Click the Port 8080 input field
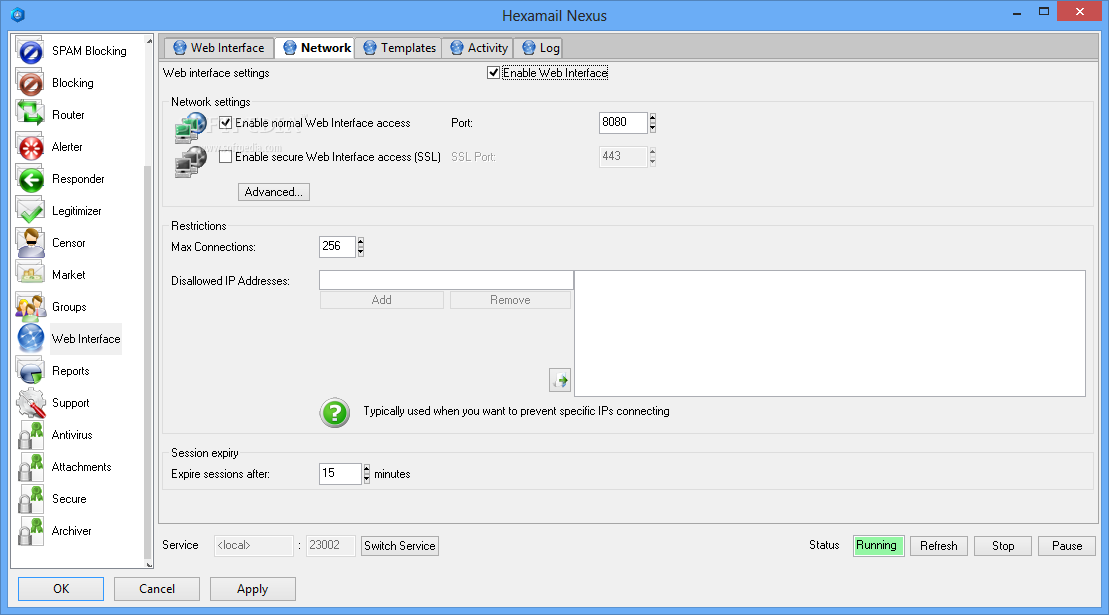The width and height of the screenshot is (1109, 615). coord(623,122)
